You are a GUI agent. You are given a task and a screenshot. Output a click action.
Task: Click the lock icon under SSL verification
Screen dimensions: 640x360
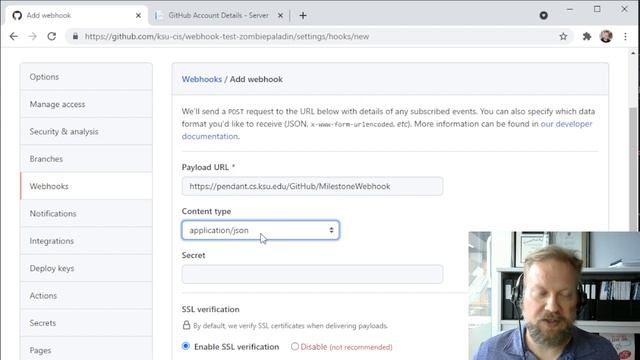point(186,325)
